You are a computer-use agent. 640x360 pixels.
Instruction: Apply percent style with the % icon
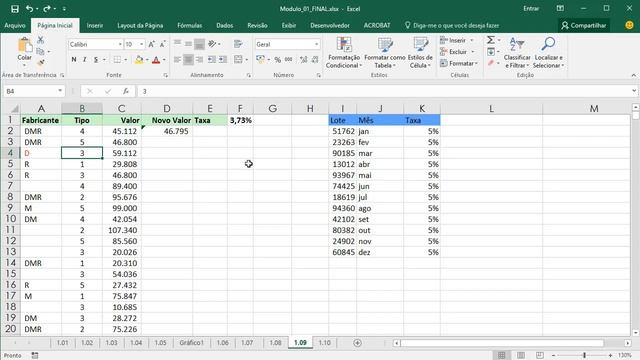pyautogui.click(x=278, y=60)
